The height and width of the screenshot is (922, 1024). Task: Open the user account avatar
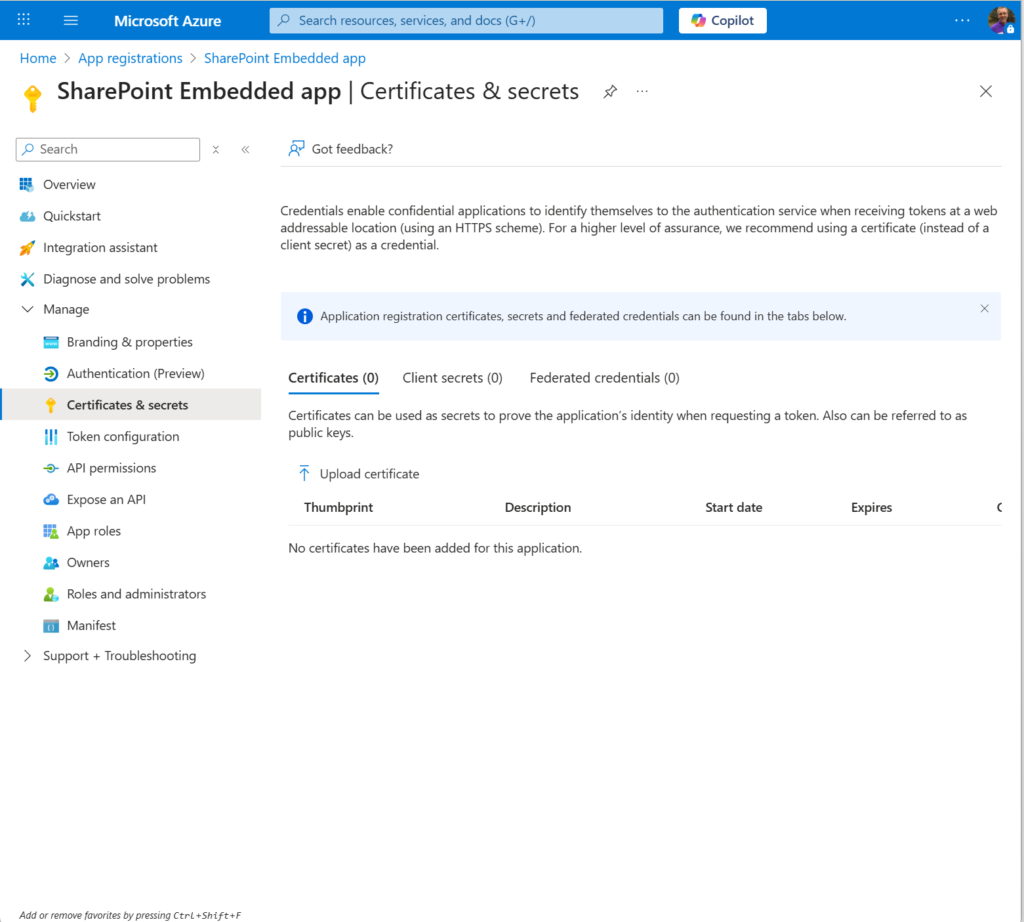click(1001, 20)
